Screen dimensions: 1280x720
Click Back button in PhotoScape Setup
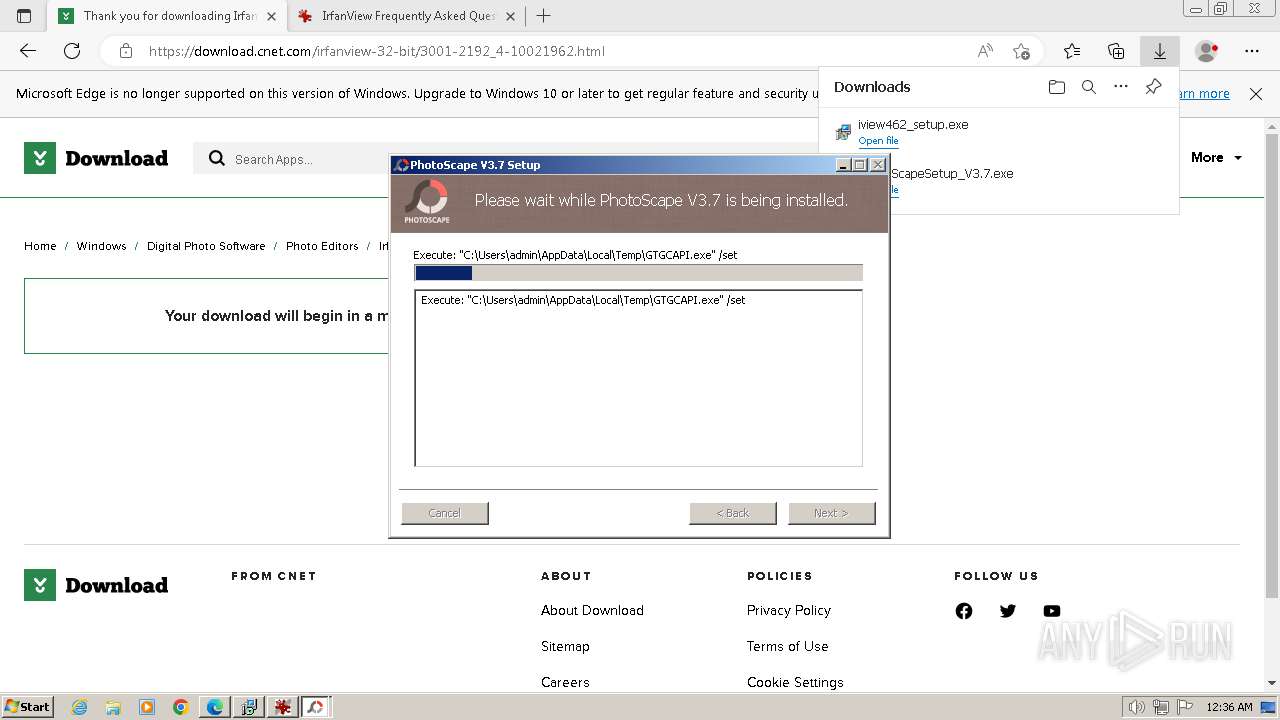coord(733,513)
